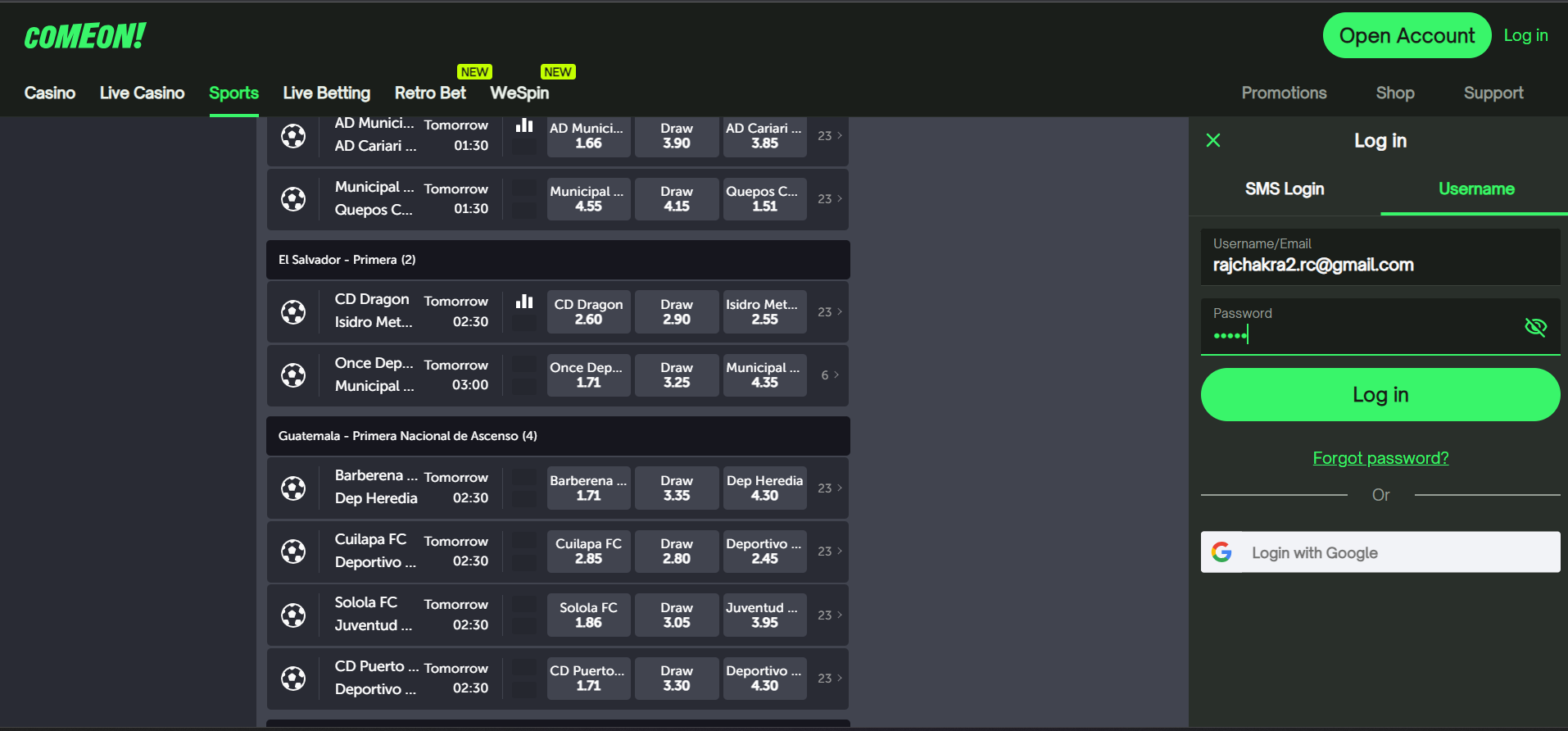This screenshot has height=731, width=1568.
Task: Expand 6 more markets for Once Deportivo match
Action: (830, 375)
